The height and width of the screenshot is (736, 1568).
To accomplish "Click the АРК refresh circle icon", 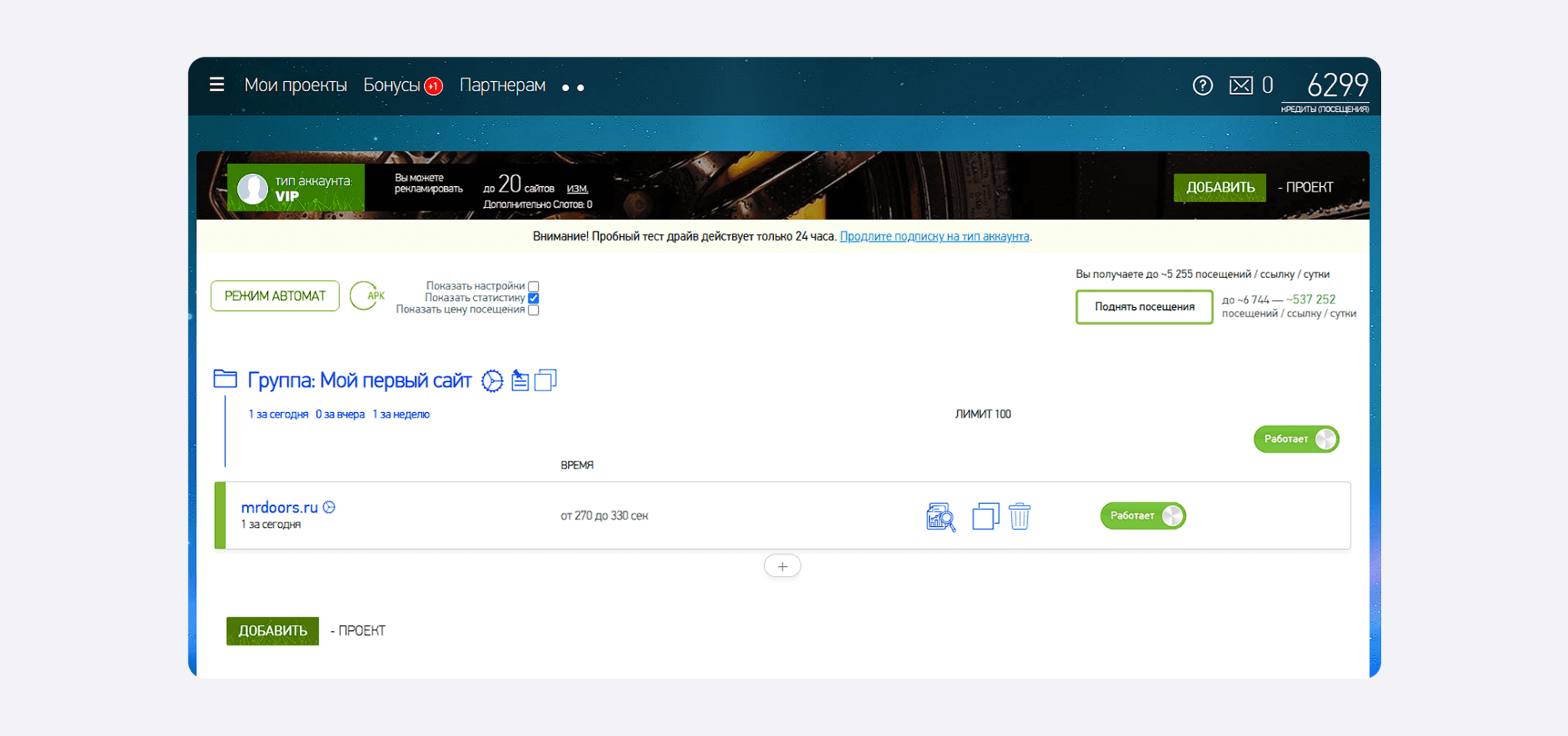I will tap(367, 296).
